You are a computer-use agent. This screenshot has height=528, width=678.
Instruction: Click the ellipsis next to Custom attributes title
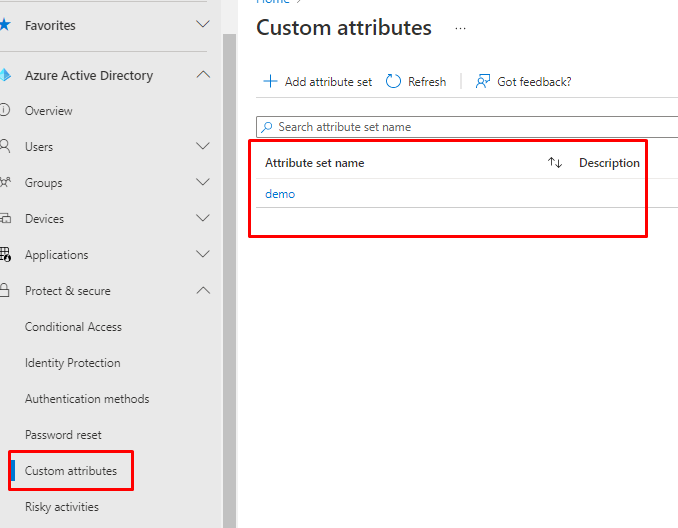[x=460, y=29]
